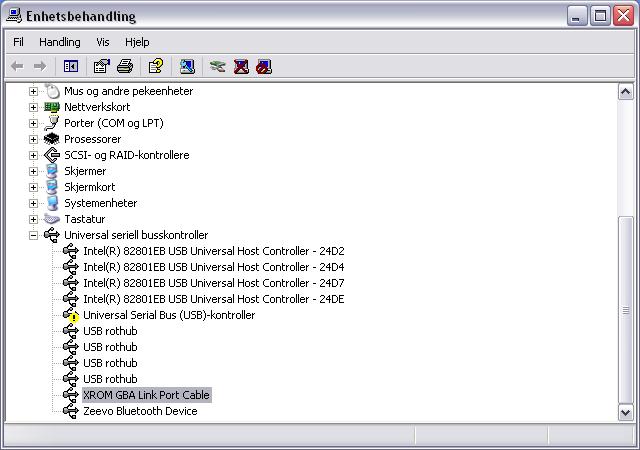Click the Print toolbar icon
Image resolution: width=640 pixels, height=450 pixels.
click(x=125, y=66)
